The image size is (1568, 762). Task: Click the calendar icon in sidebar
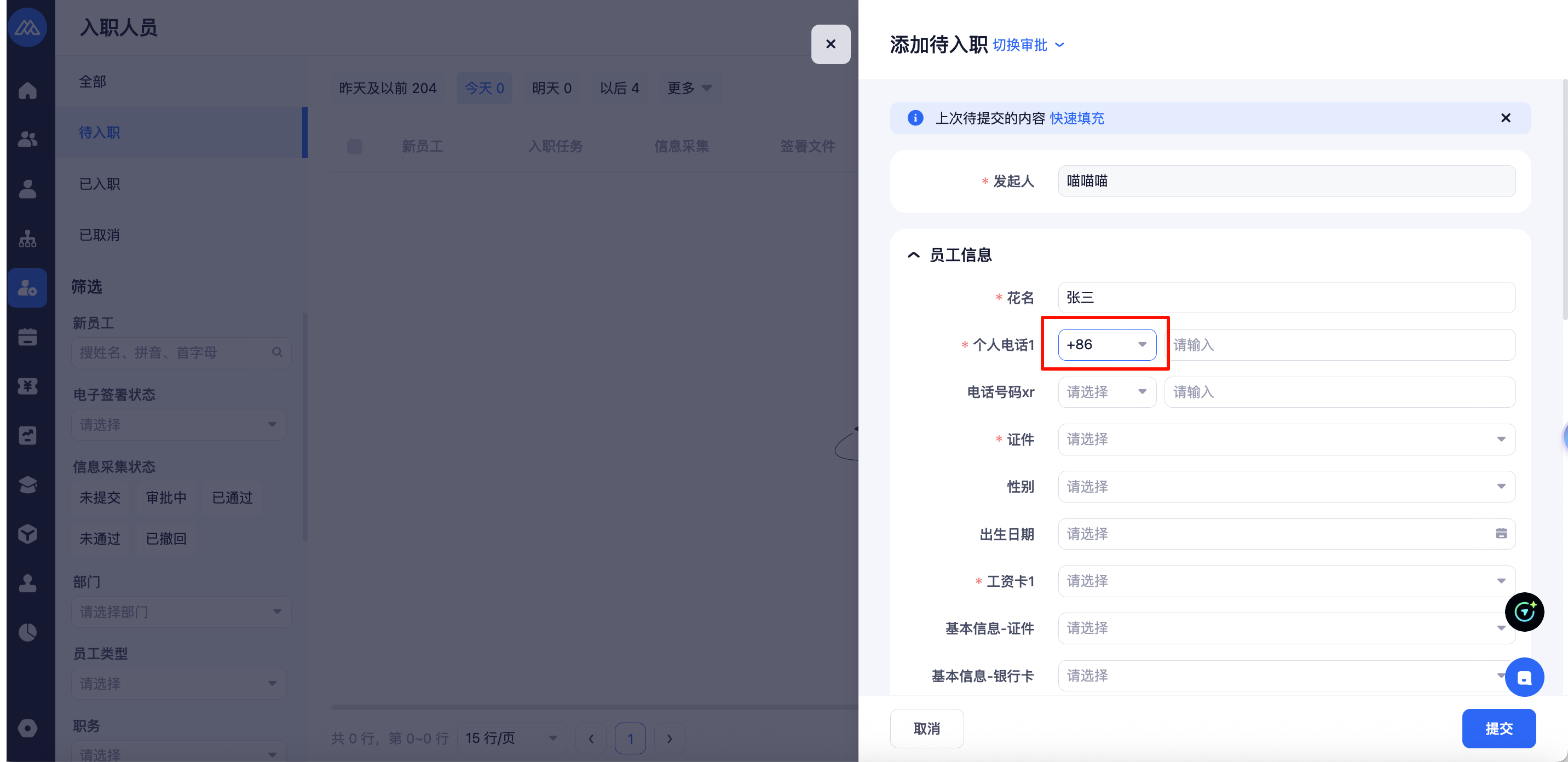coord(27,337)
